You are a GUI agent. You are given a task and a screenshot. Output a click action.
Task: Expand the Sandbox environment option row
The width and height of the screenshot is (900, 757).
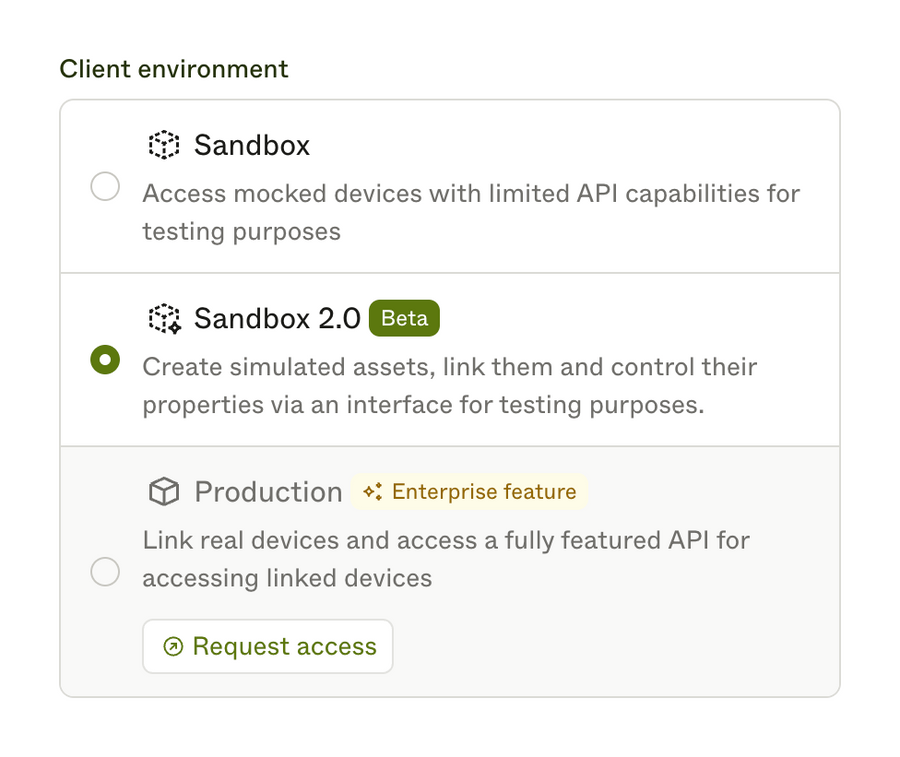(450, 185)
